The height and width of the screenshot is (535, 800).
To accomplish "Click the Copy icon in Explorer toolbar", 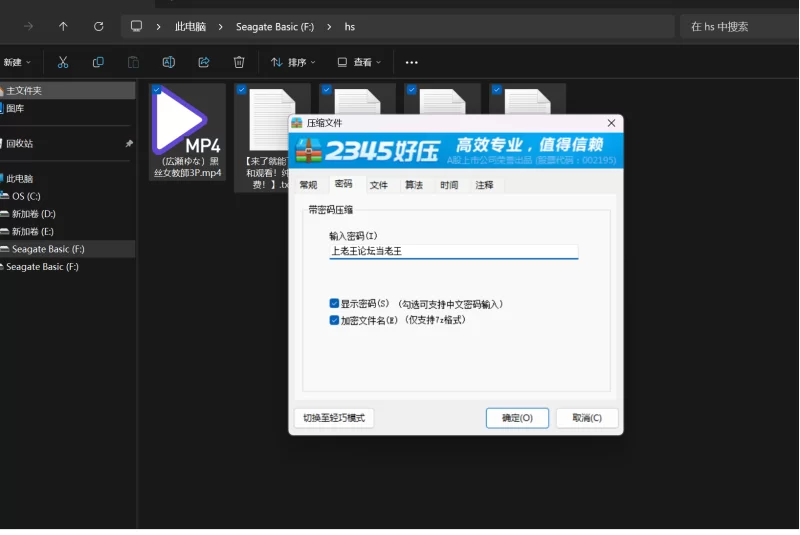I will [x=98, y=62].
